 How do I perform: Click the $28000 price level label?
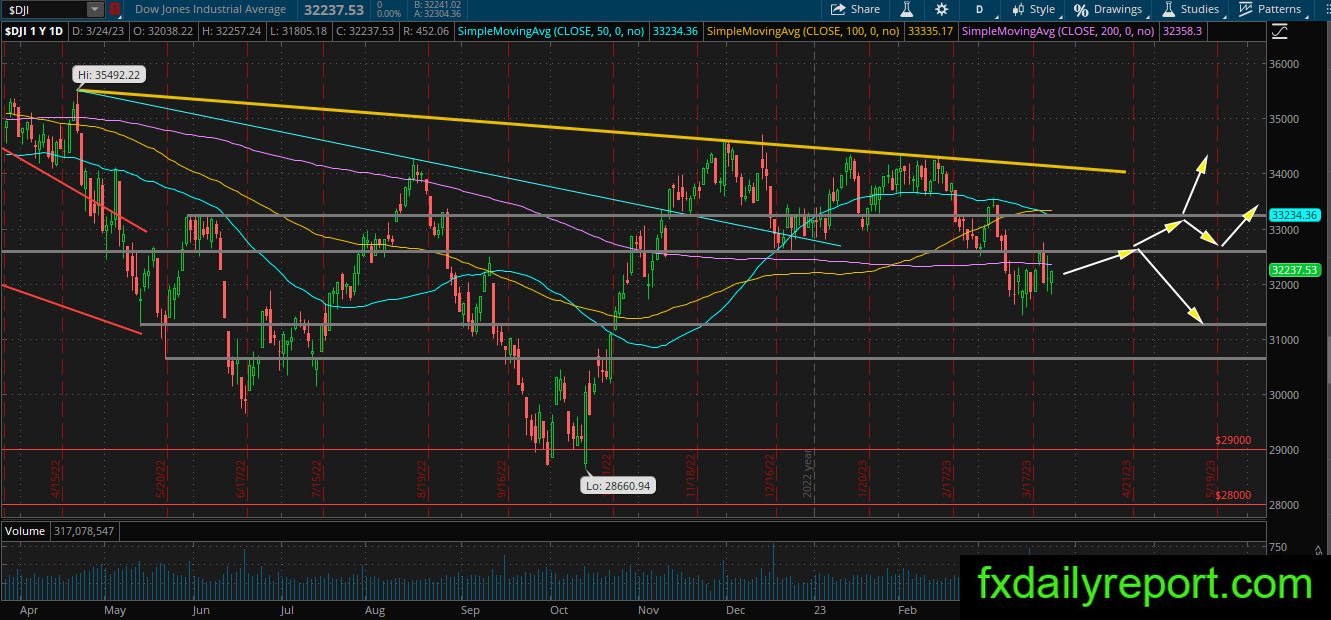[x=1232, y=495]
